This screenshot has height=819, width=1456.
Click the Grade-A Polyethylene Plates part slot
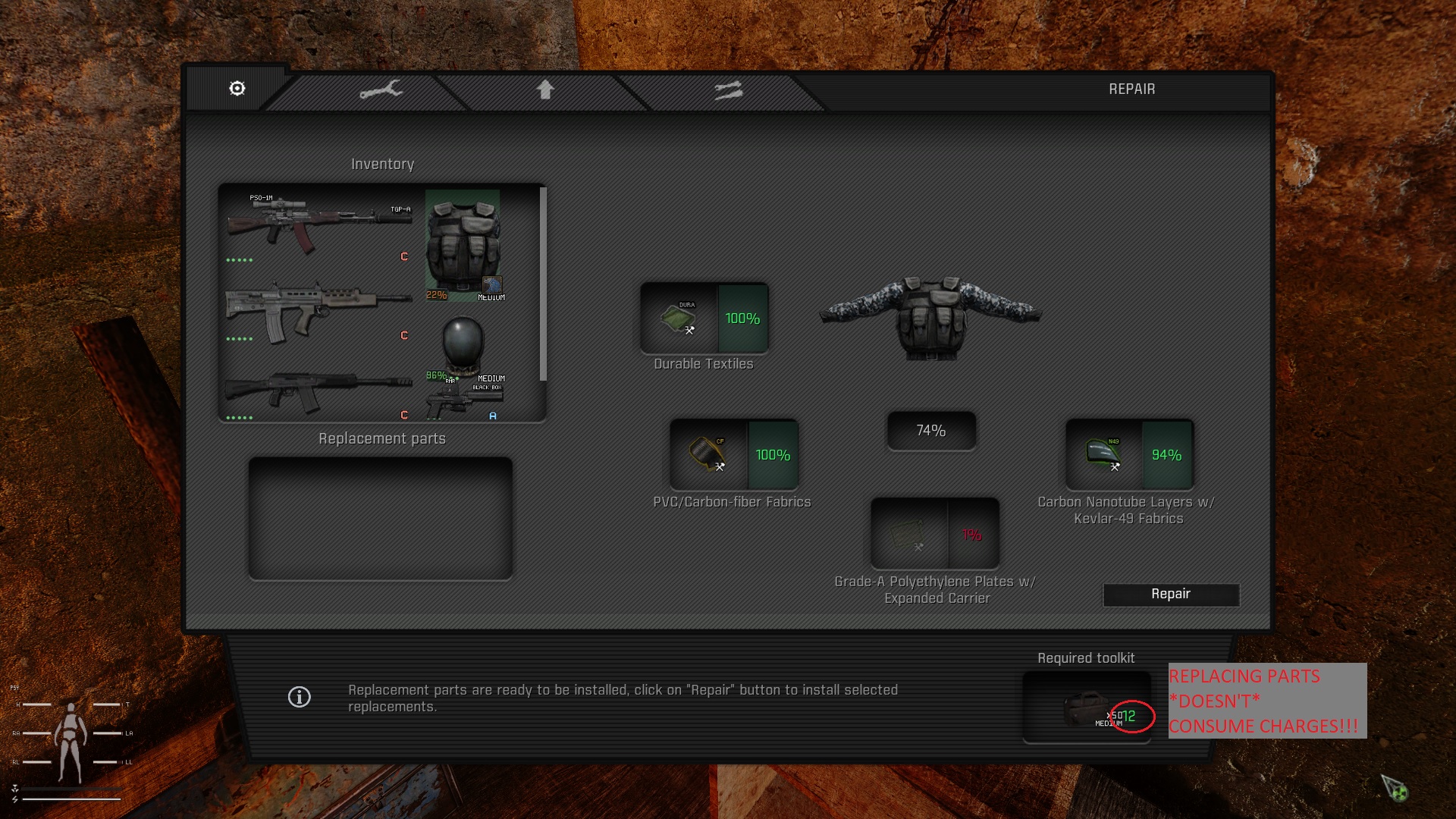[x=909, y=535]
